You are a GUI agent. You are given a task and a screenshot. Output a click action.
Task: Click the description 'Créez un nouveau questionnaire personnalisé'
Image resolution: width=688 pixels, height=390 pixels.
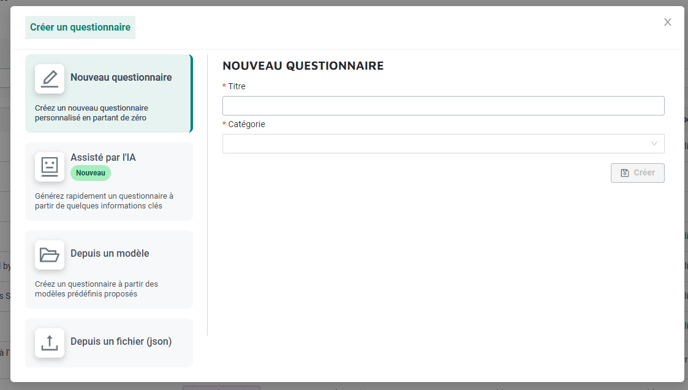point(91,113)
